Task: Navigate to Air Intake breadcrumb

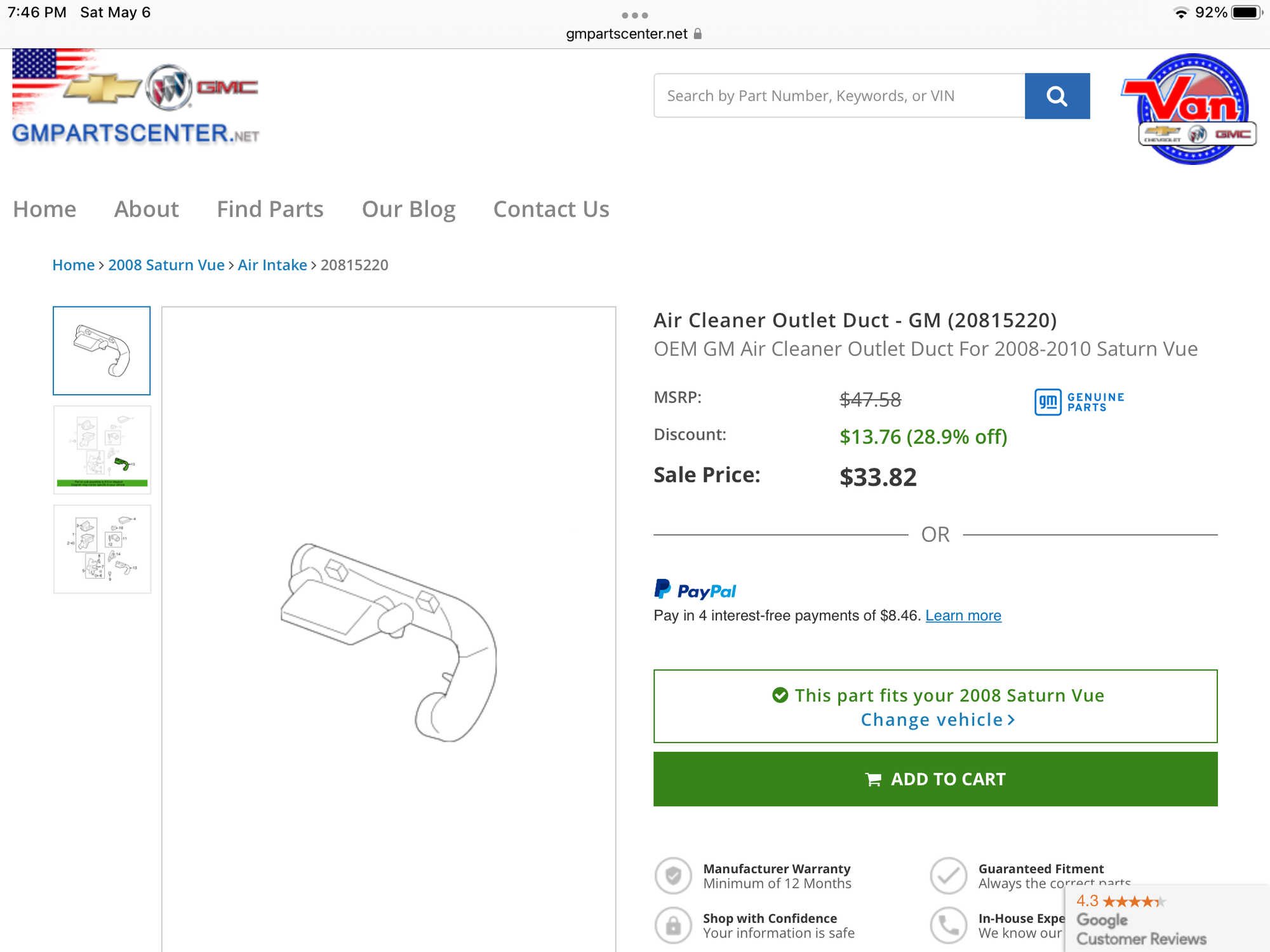Action: pos(272,265)
